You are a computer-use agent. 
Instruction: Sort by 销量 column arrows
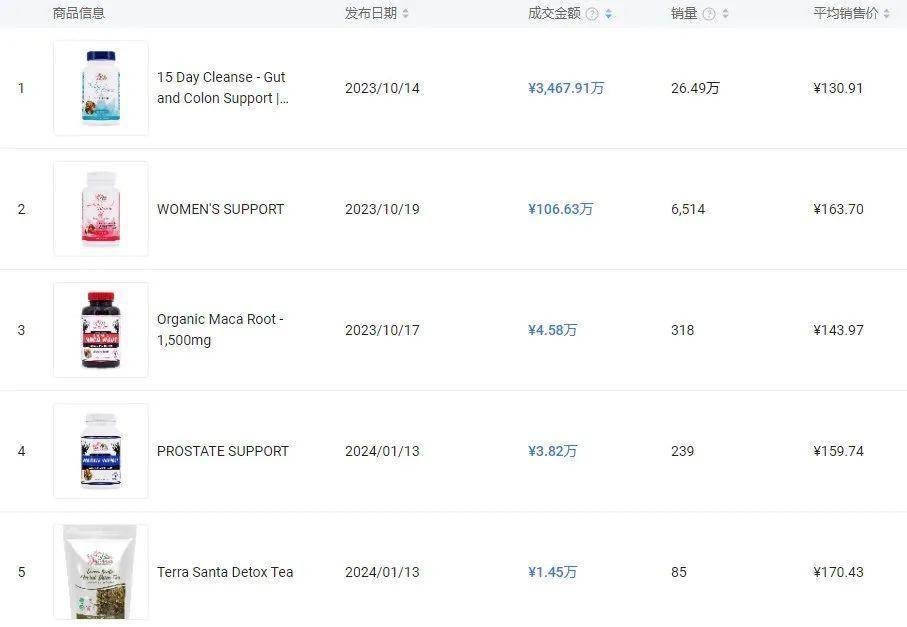coord(725,14)
